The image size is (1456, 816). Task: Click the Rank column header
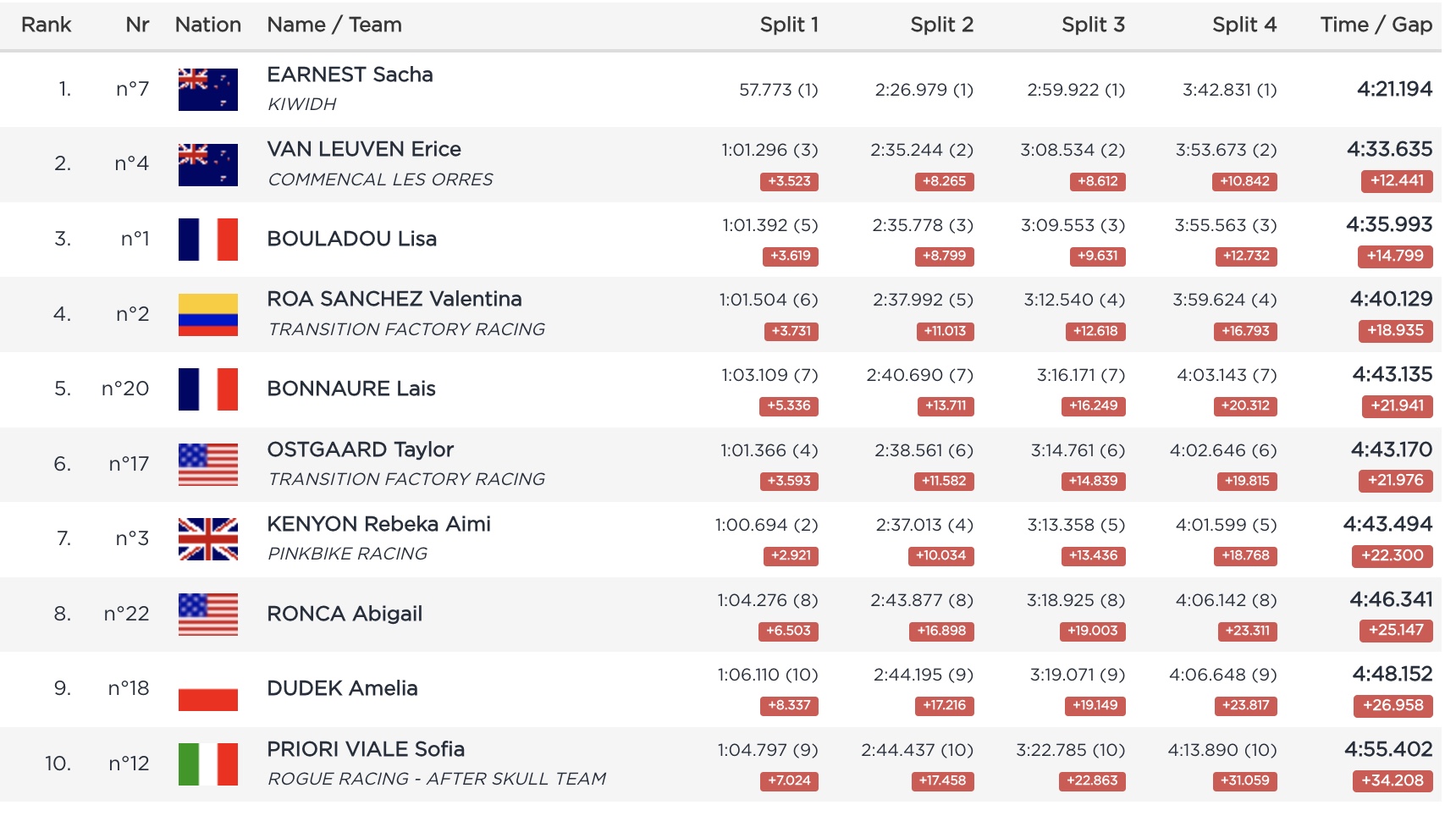coord(46,25)
